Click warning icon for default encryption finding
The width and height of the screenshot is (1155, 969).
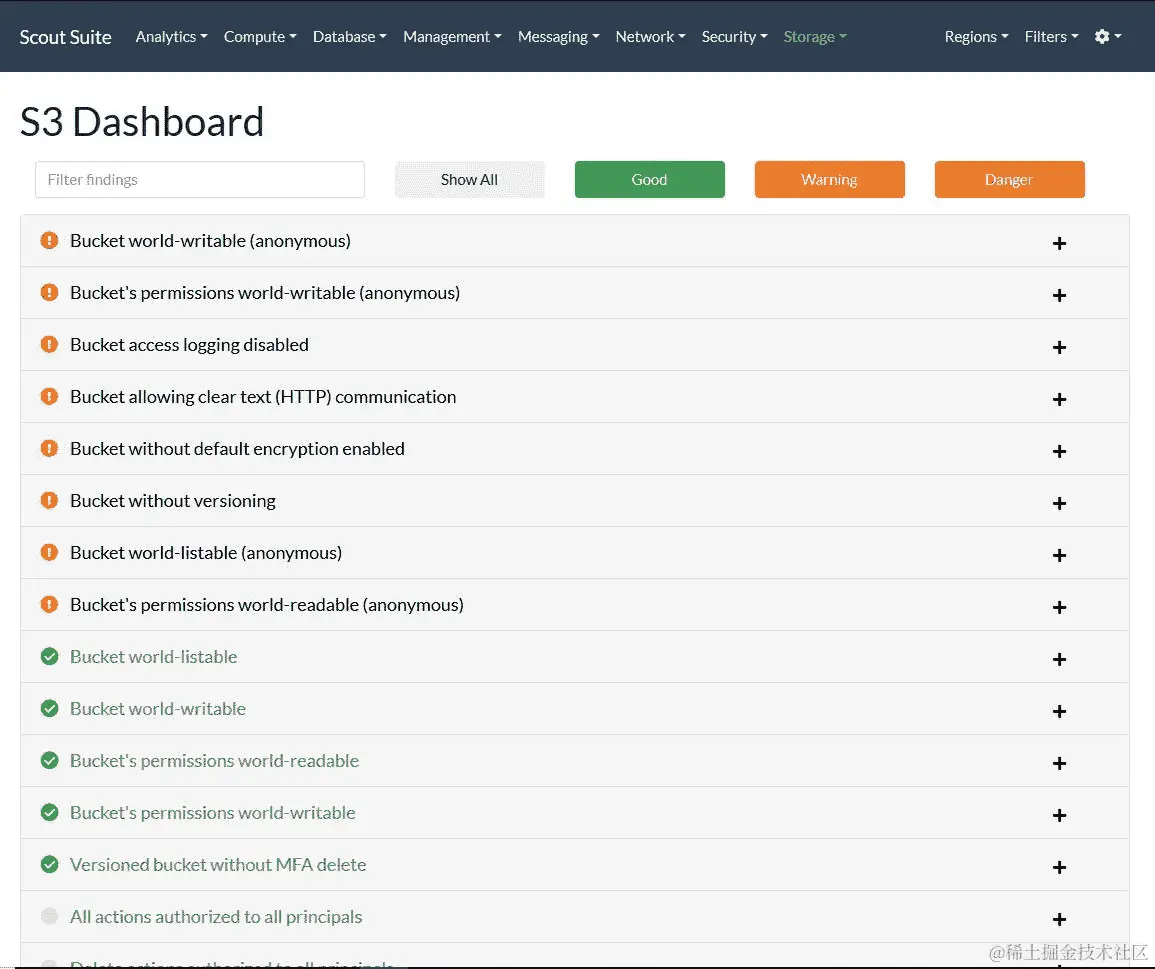click(49, 448)
